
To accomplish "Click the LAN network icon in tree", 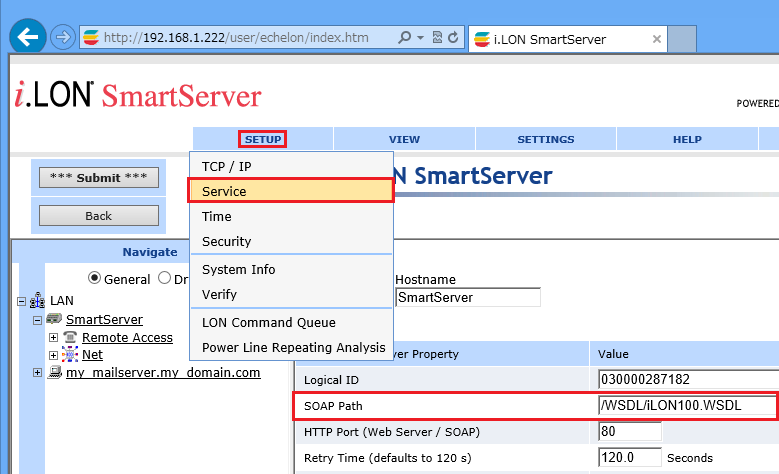I will [x=39, y=301].
